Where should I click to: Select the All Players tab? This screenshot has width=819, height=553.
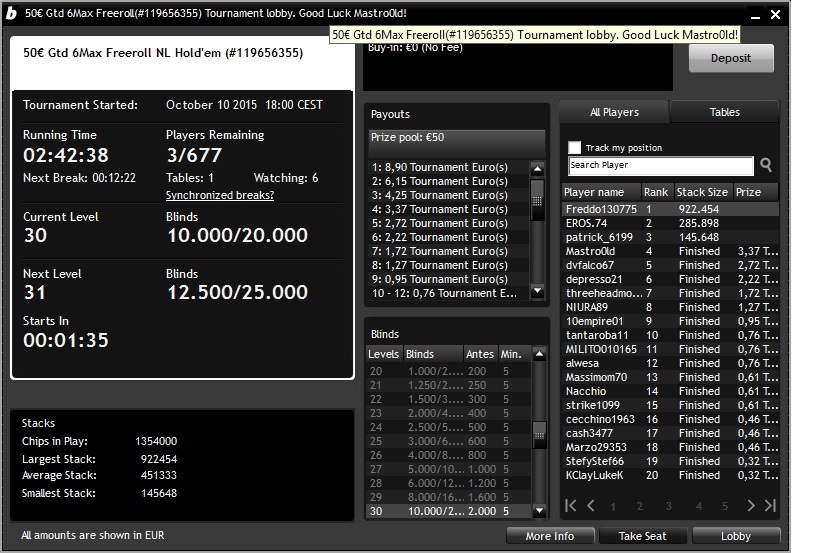click(614, 112)
